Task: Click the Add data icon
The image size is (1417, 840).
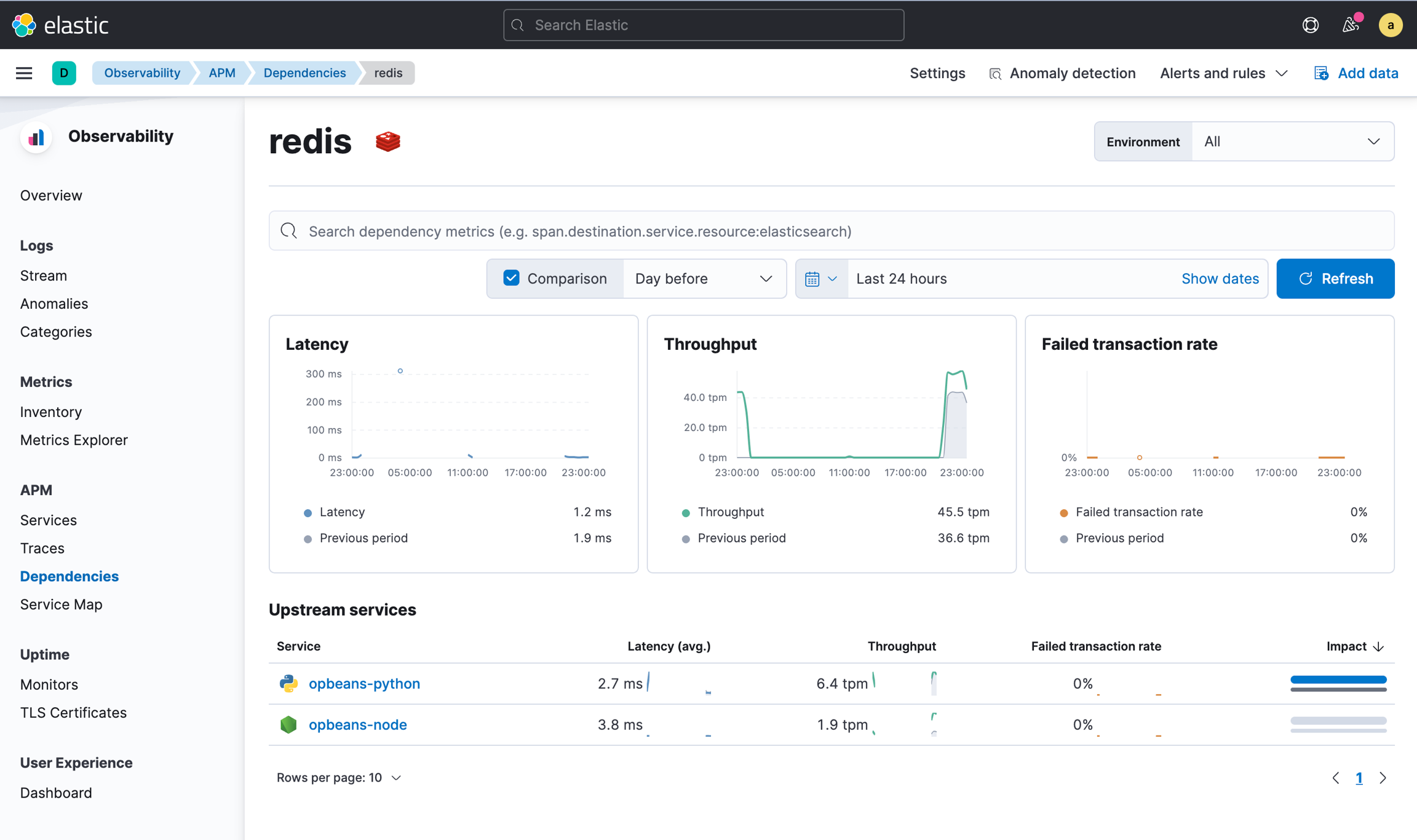Action: pyautogui.click(x=1321, y=73)
